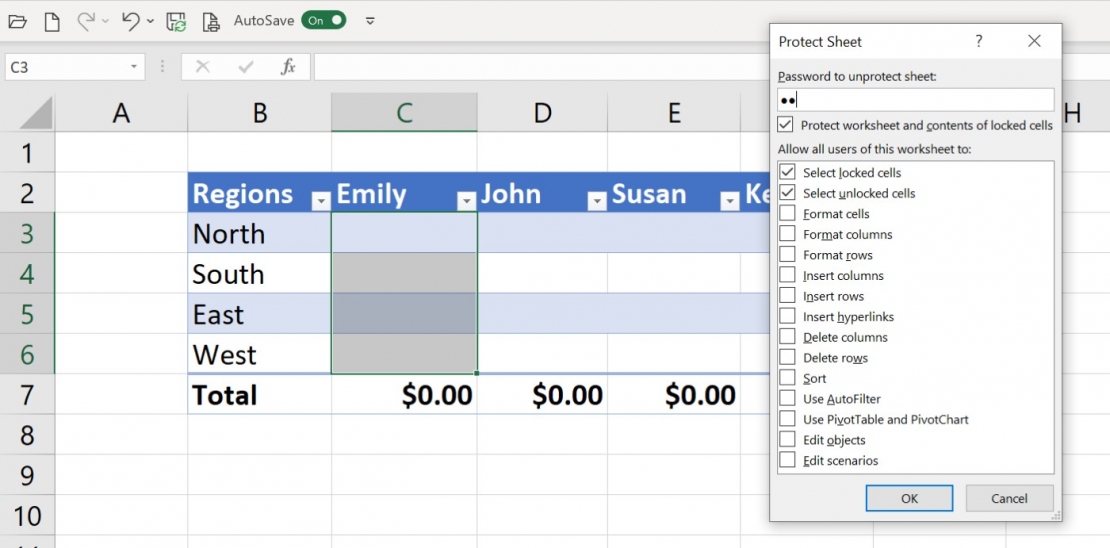Image resolution: width=1110 pixels, height=548 pixels.
Task: Click the Undo arrow icon
Action: (x=130, y=21)
